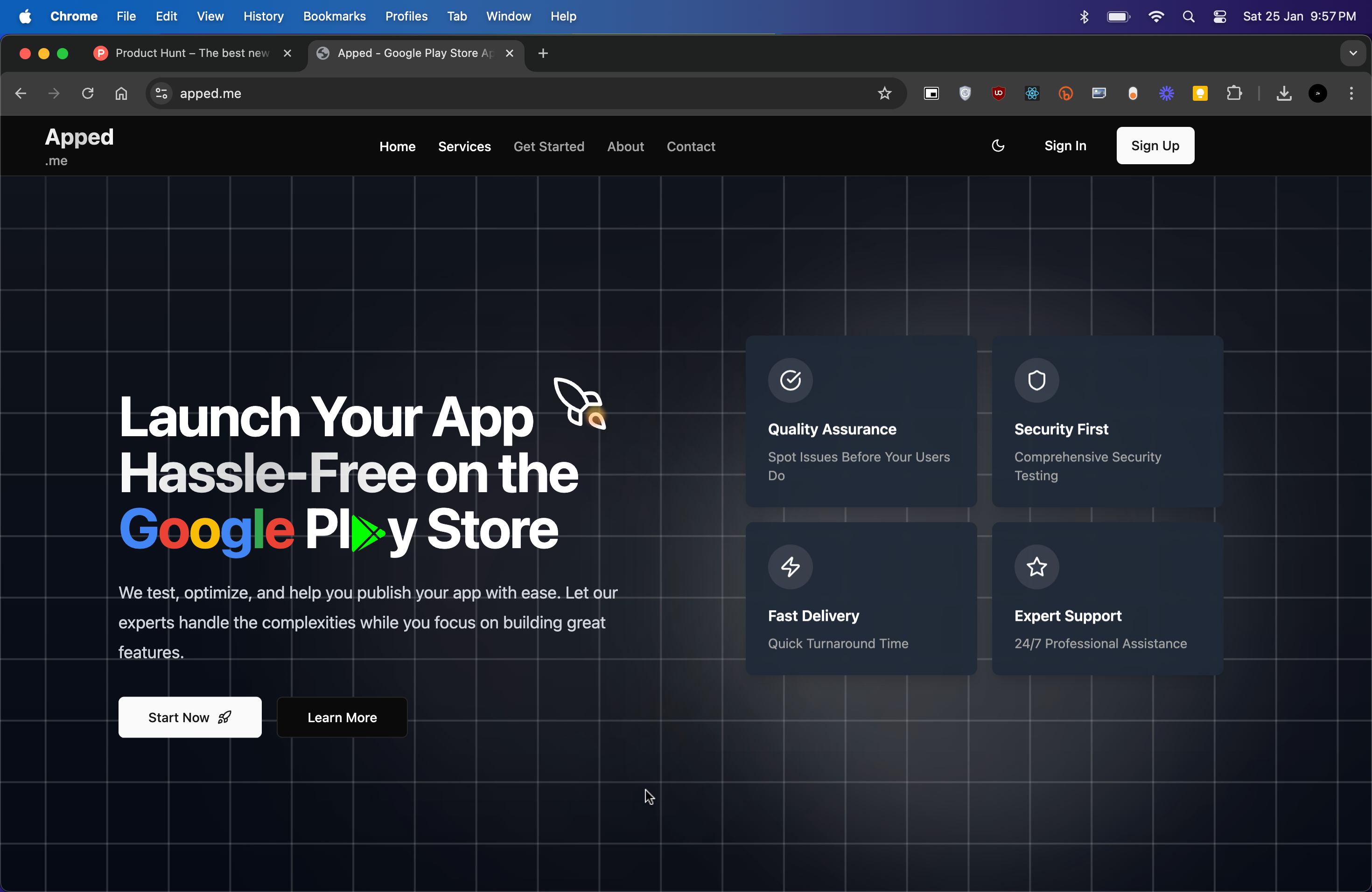This screenshot has height=892, width=1372.
Task: Go to Home nav link
Action: tap(397, 146)
